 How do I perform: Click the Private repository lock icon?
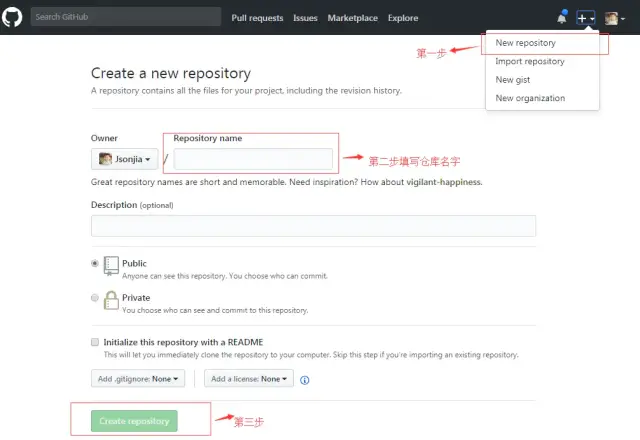click(111, 300)
